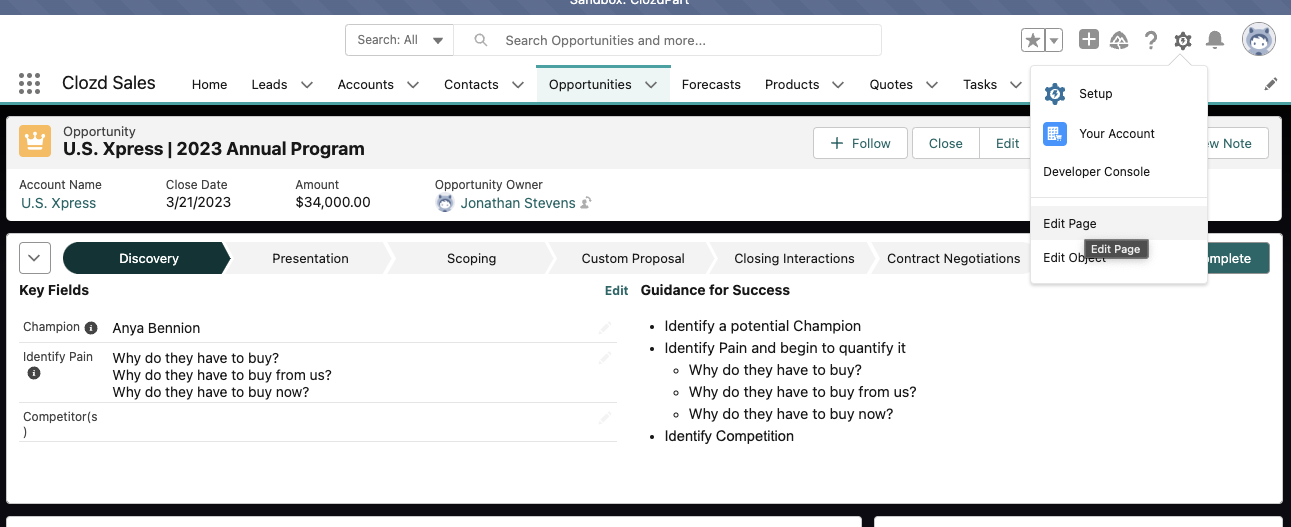
Task: Collapse the sales path details chevron
Action: (x=35, y=258)
